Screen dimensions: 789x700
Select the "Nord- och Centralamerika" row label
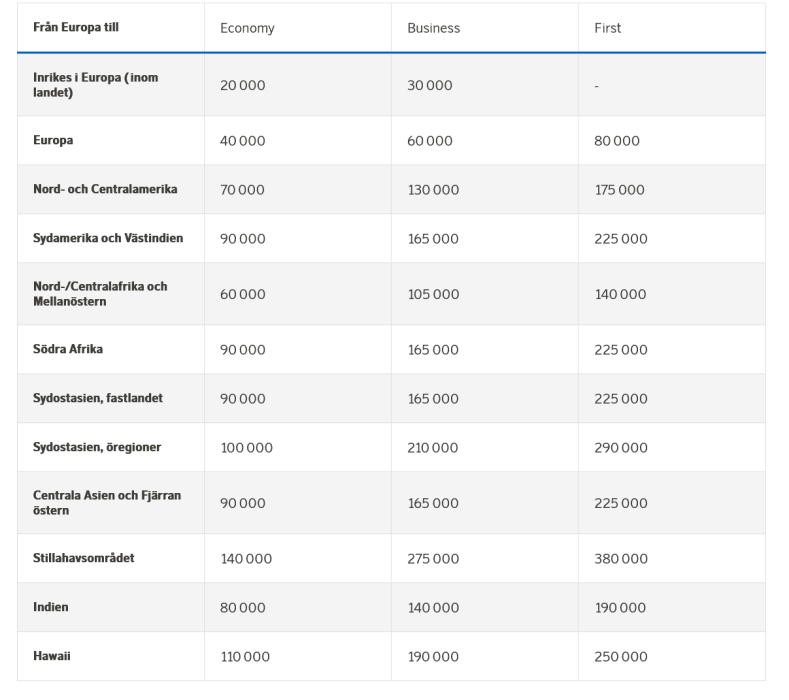click(x=105, y=190)
